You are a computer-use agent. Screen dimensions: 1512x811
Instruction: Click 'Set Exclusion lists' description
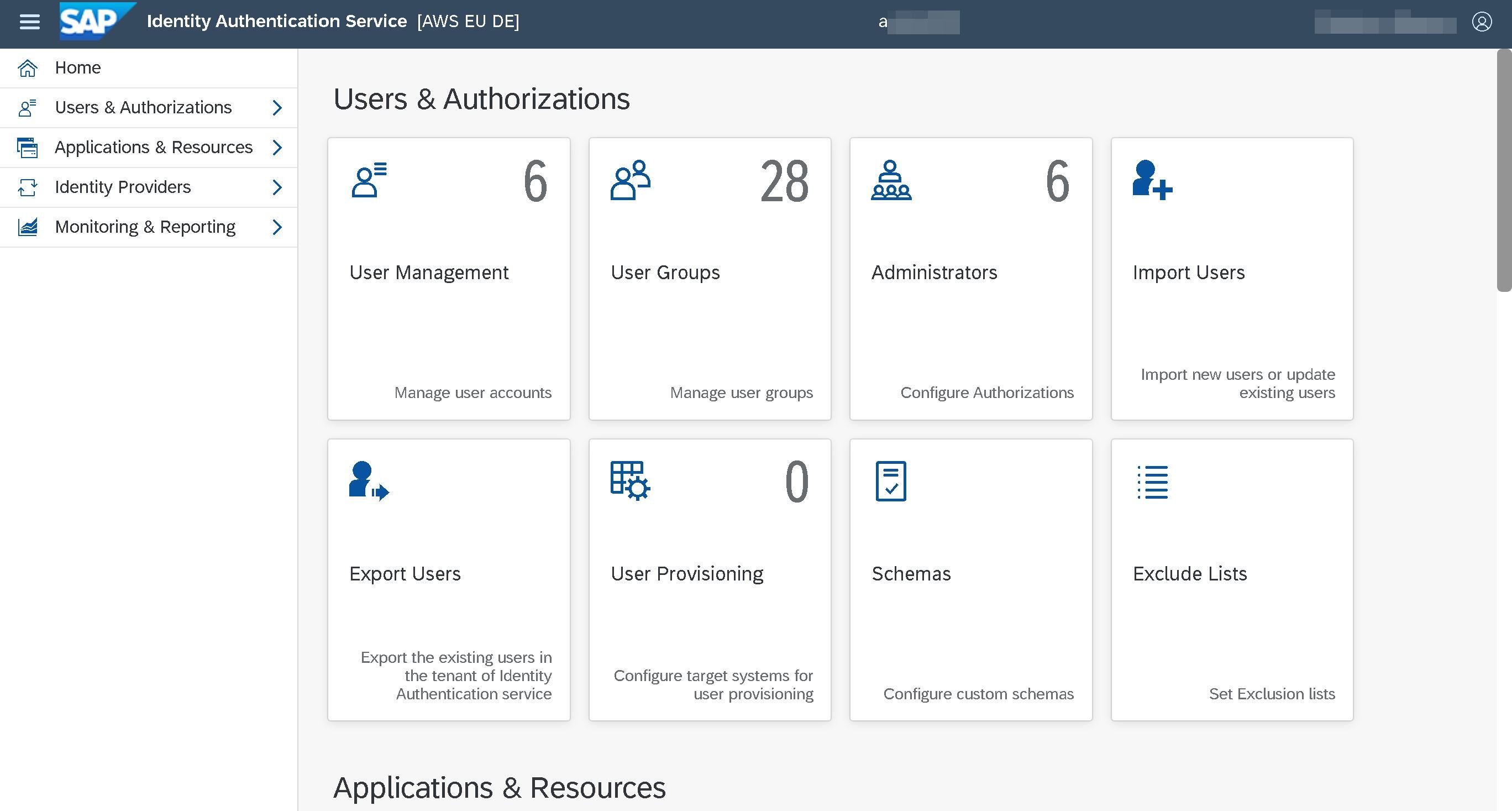(1272, 694)
